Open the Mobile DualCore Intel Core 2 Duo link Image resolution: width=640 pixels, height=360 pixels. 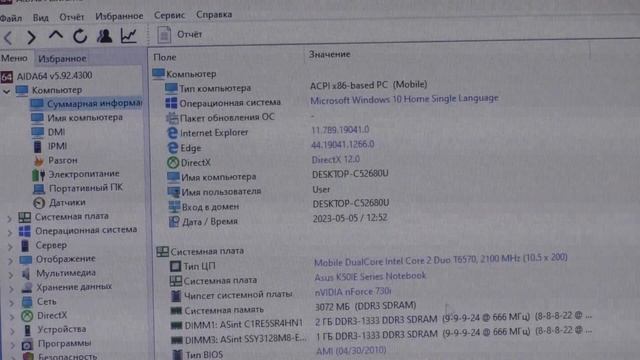tap(440, 260)
